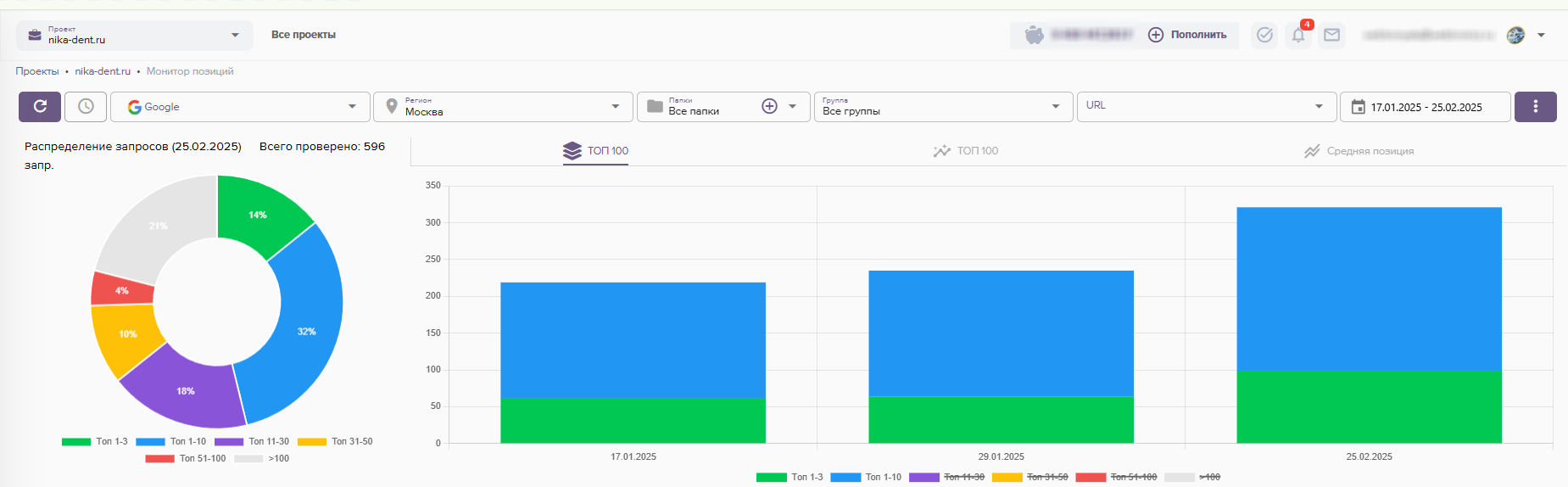
Task: Expand the Группа Все группы dropdown
Action: point(941,107)
